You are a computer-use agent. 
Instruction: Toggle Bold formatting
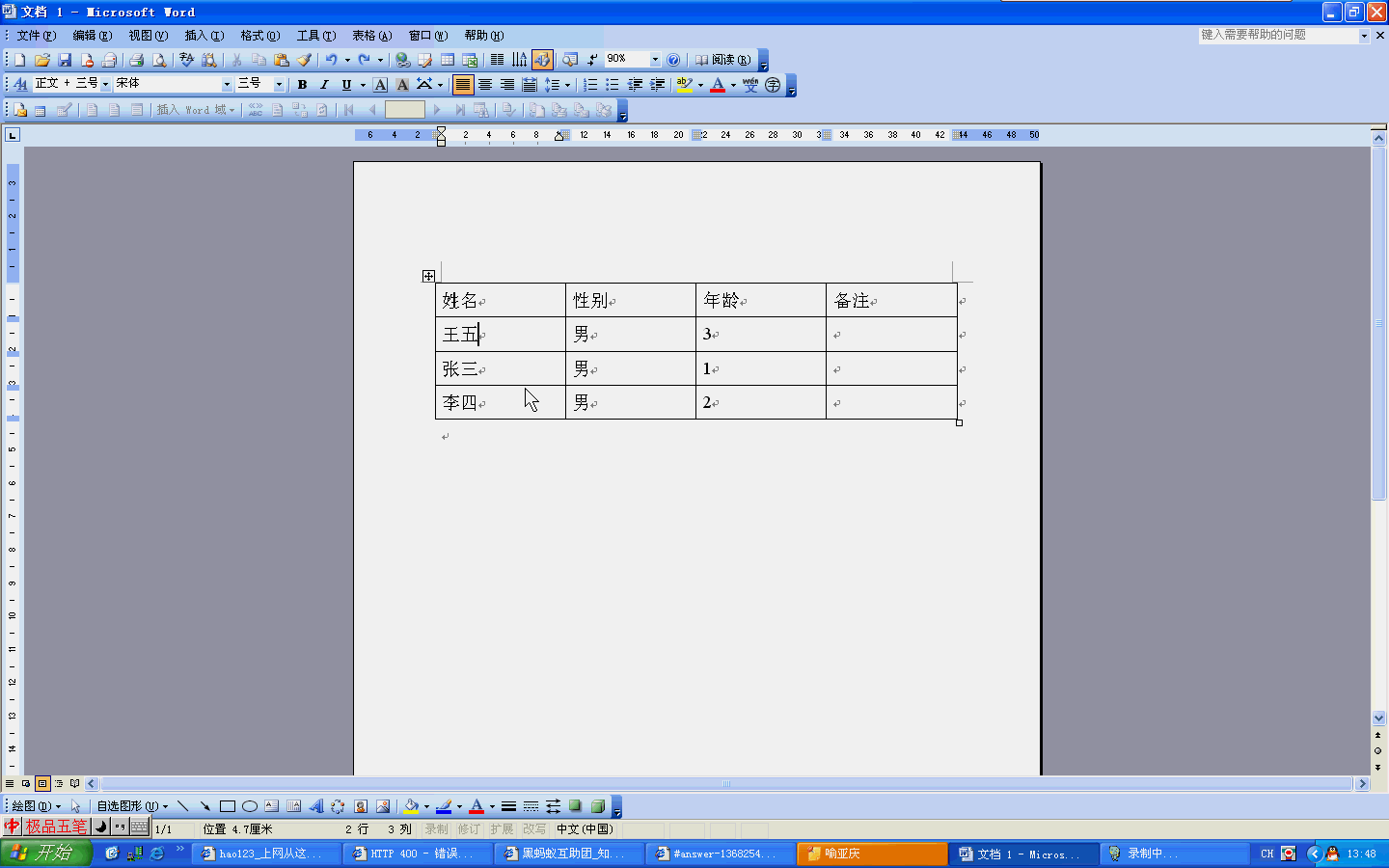pos(302,85)
